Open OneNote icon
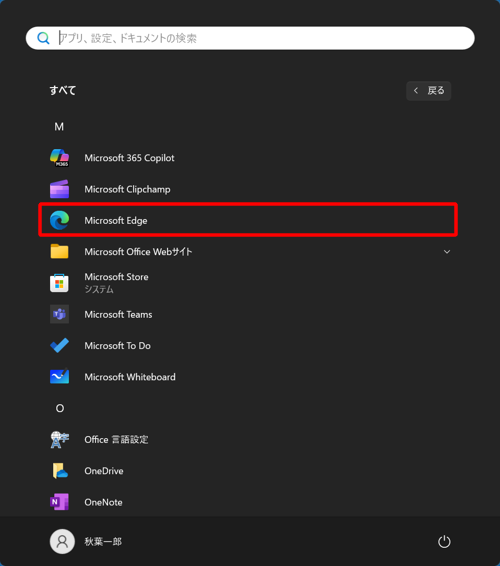The width and height of the screenshot is (500, 566). [x=60, y=502]
